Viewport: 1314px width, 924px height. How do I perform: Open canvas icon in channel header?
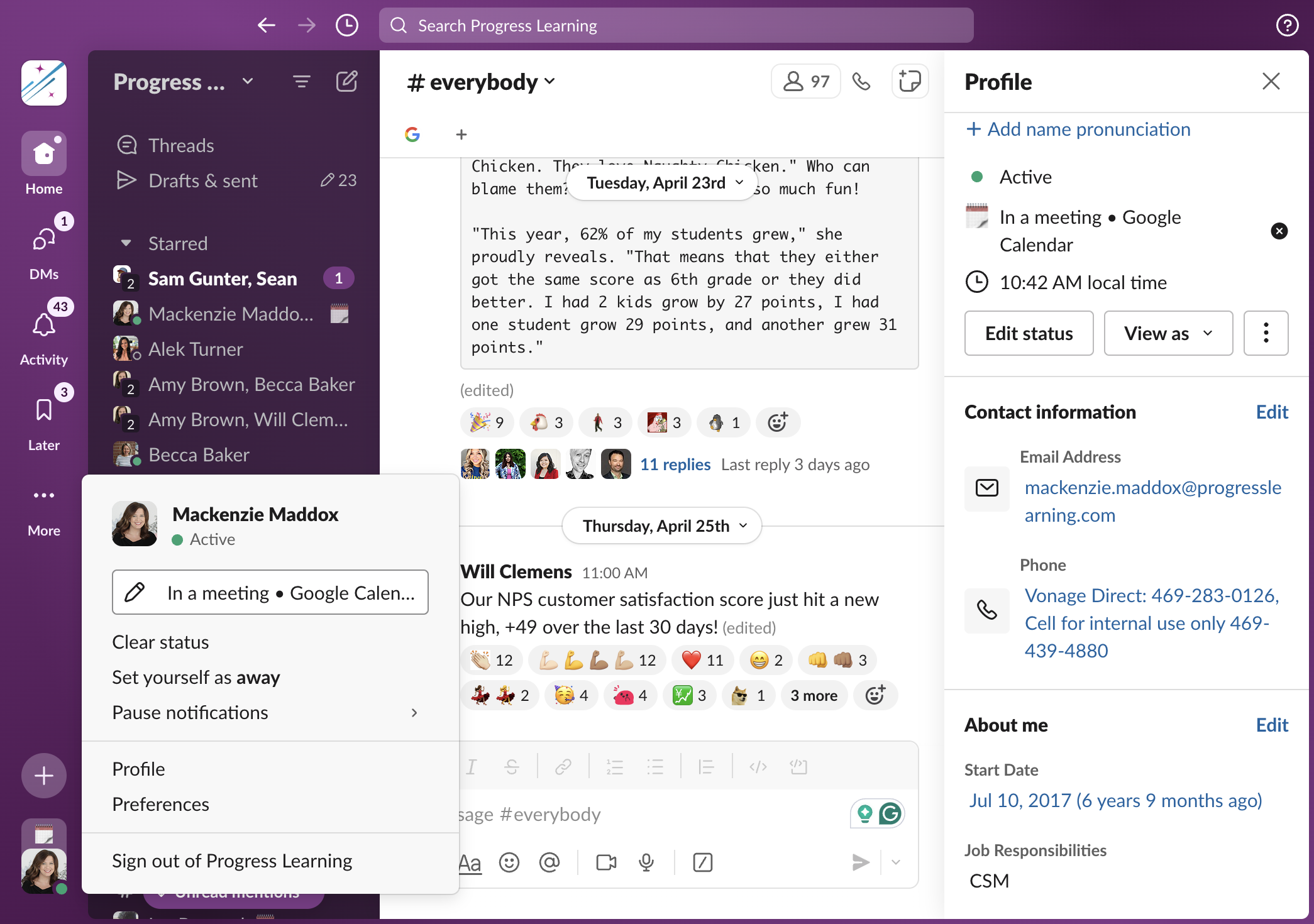910,82
